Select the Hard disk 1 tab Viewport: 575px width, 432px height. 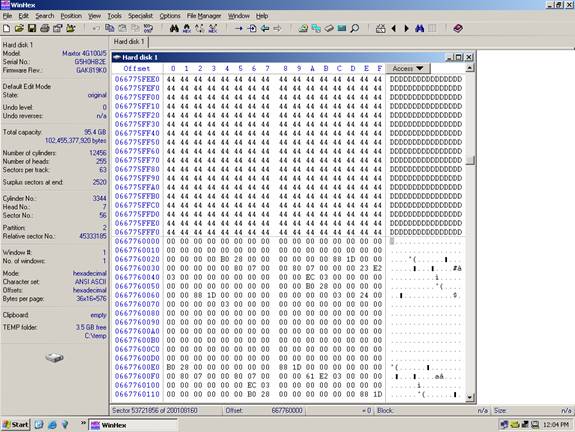pos(129,41)
